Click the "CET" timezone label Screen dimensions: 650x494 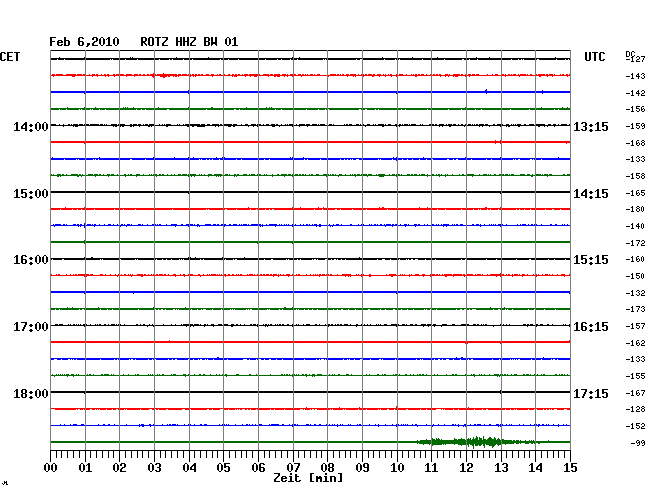click(10, 57)
